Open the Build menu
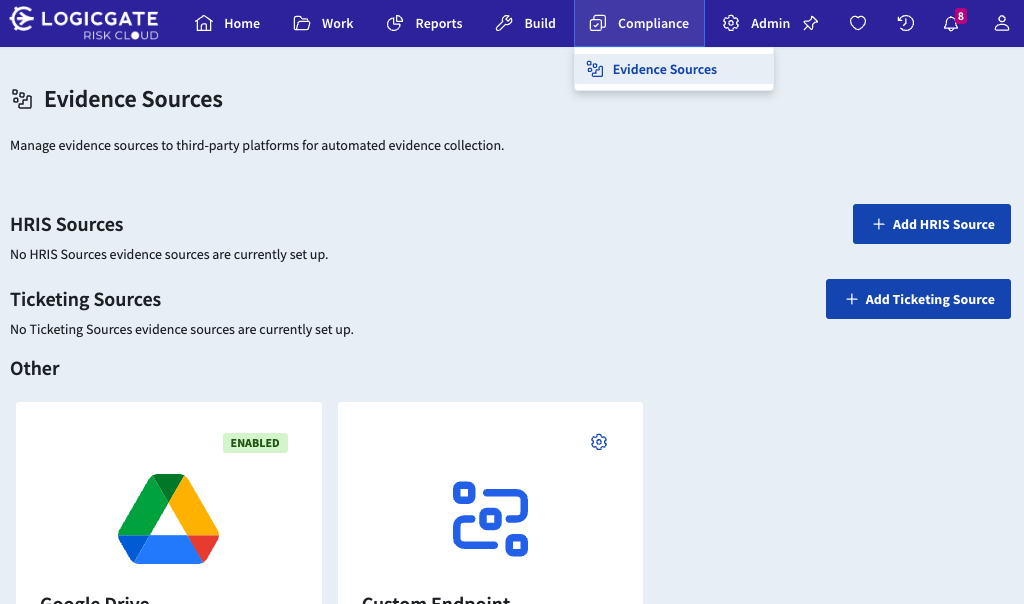The image size is (1024, 604). (526, 23)
